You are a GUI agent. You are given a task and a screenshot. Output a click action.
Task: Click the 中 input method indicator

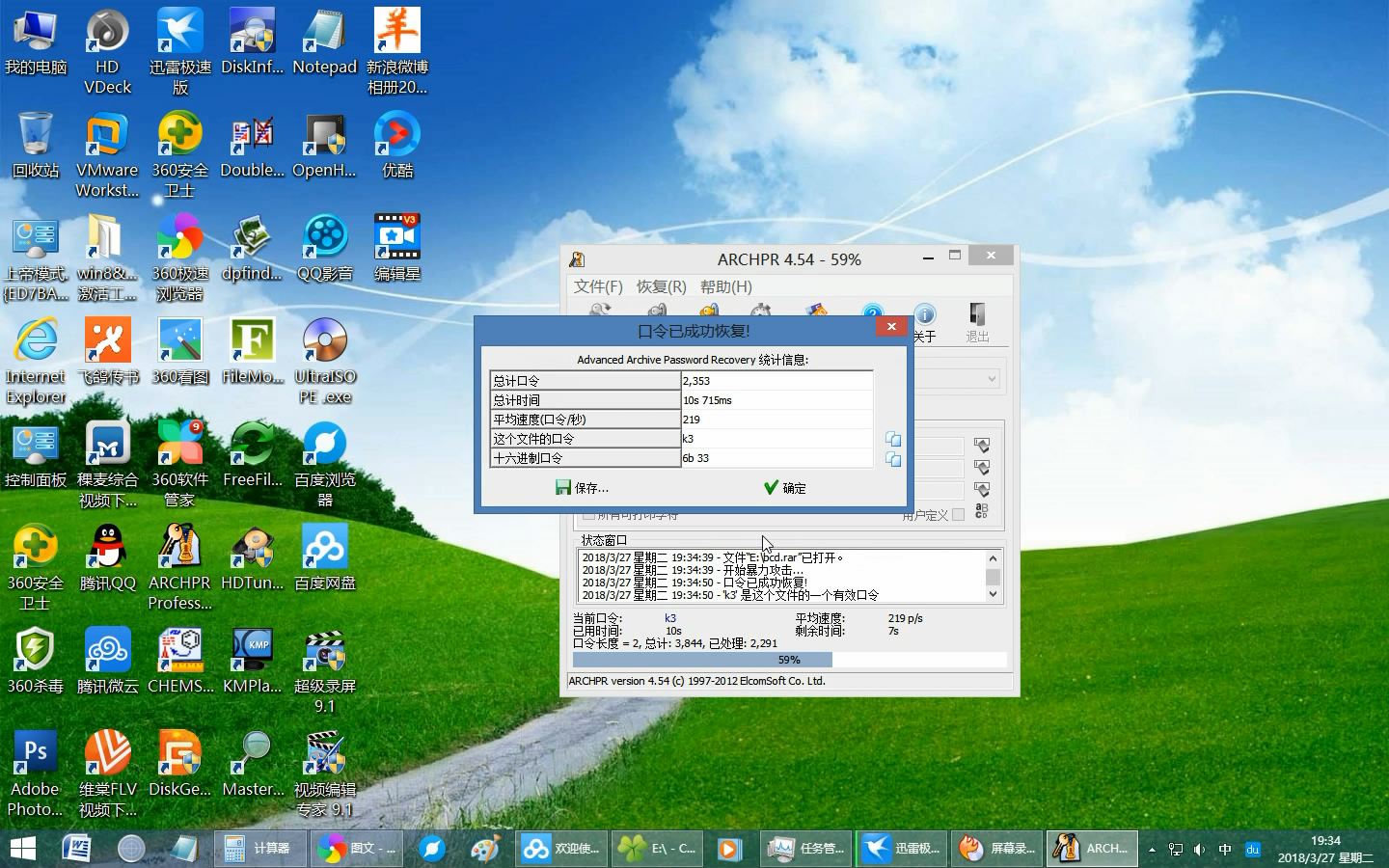point(1225,850)
